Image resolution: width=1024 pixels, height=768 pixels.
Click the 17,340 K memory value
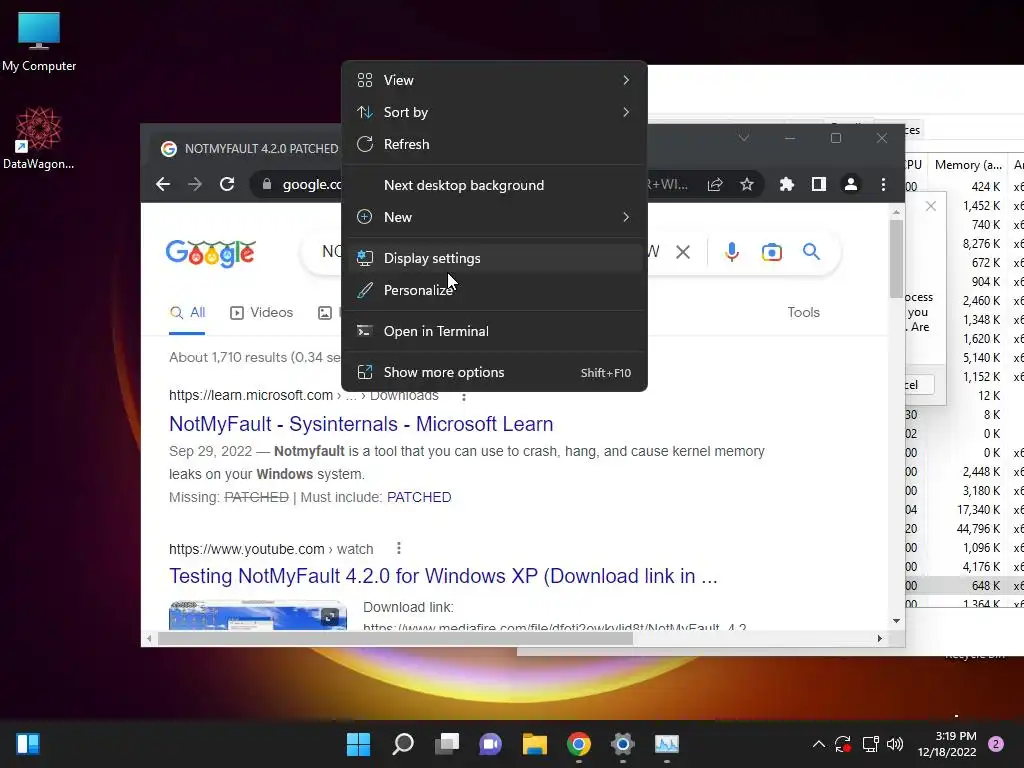[x=978, y=510]
